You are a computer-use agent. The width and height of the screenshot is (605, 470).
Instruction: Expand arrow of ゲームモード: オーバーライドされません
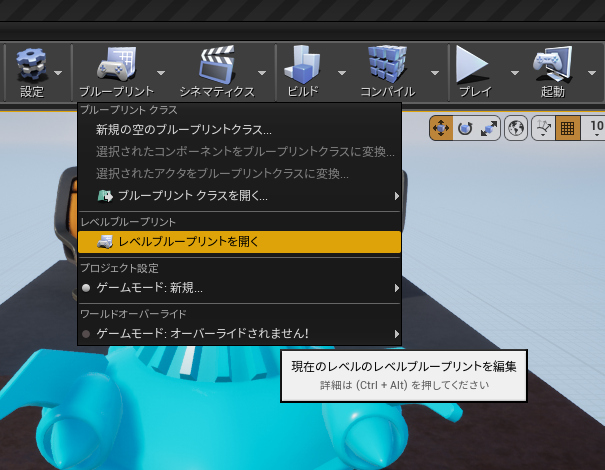tap(397, 334)
